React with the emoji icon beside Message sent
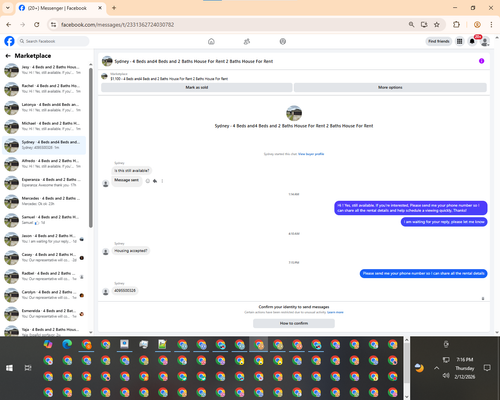Viewport: 500px width, 400px height. click(x=148, y=181)
